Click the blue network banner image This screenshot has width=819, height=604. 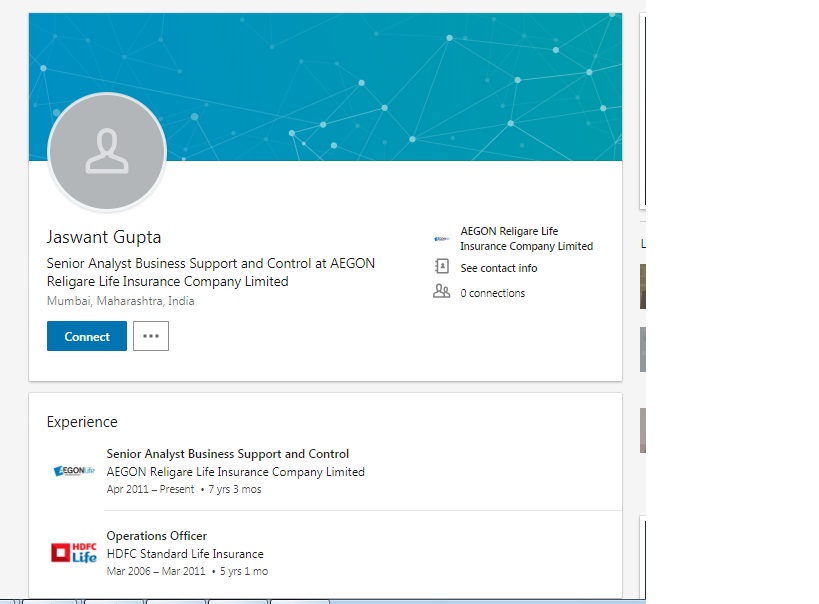325,87
